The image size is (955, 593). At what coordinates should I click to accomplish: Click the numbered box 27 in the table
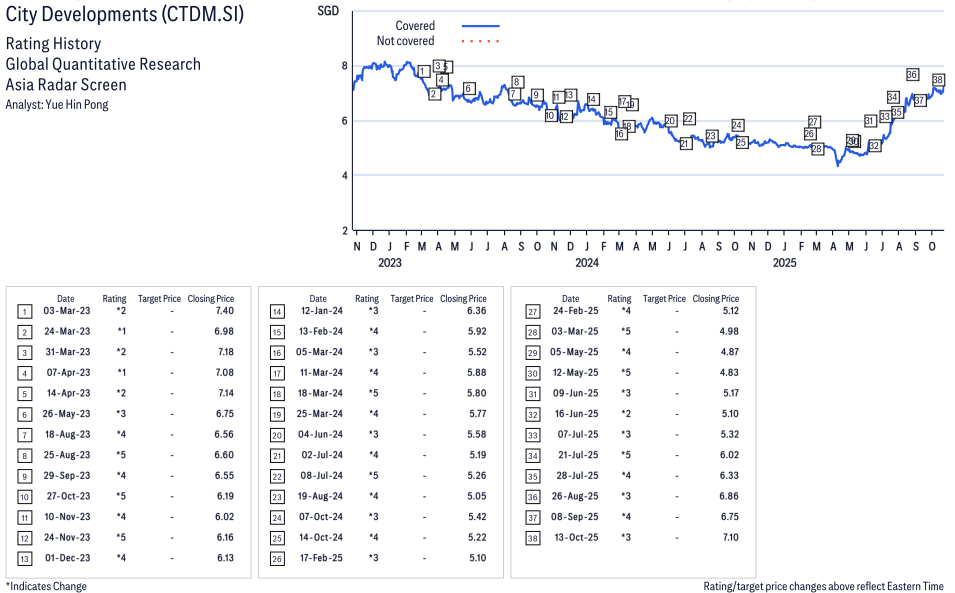click(x=530, y=312)
